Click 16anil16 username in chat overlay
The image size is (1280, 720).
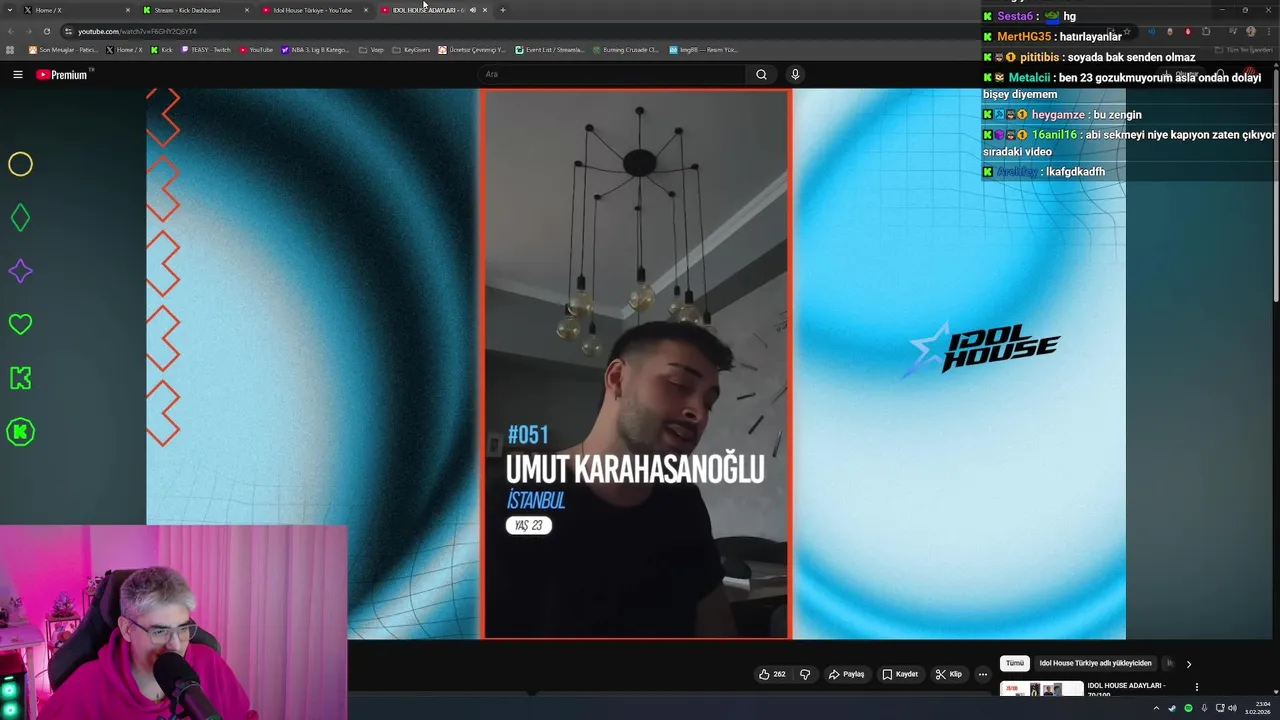tap(1054, 135)
